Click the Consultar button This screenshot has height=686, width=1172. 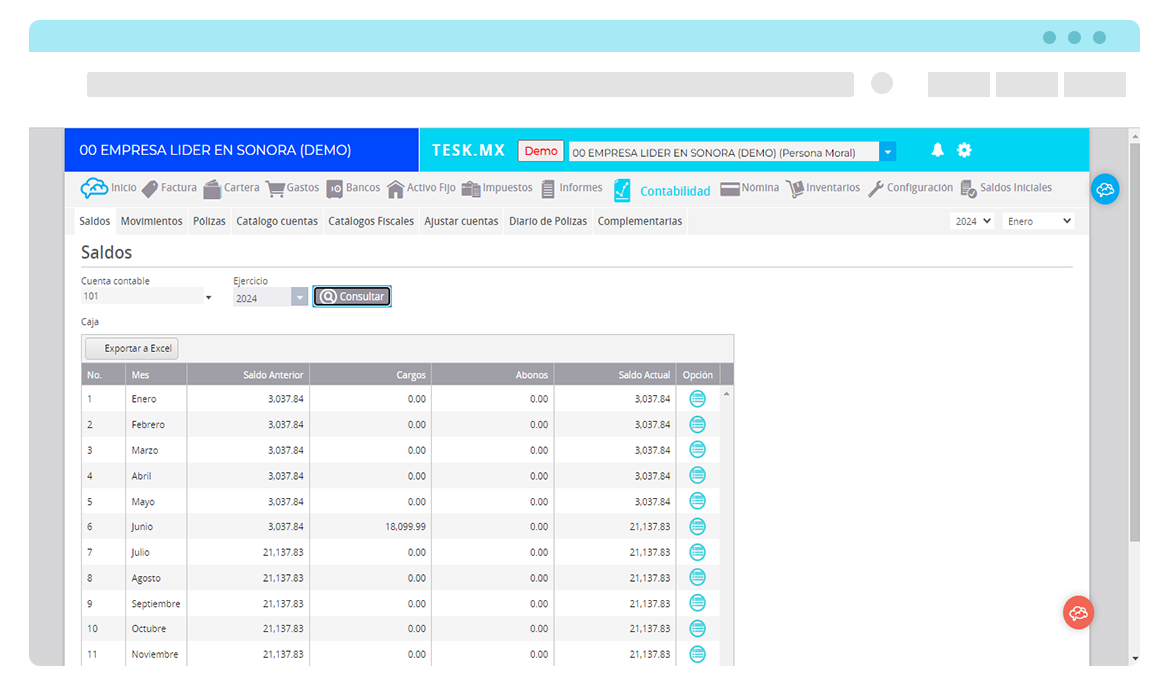(351, 295)
